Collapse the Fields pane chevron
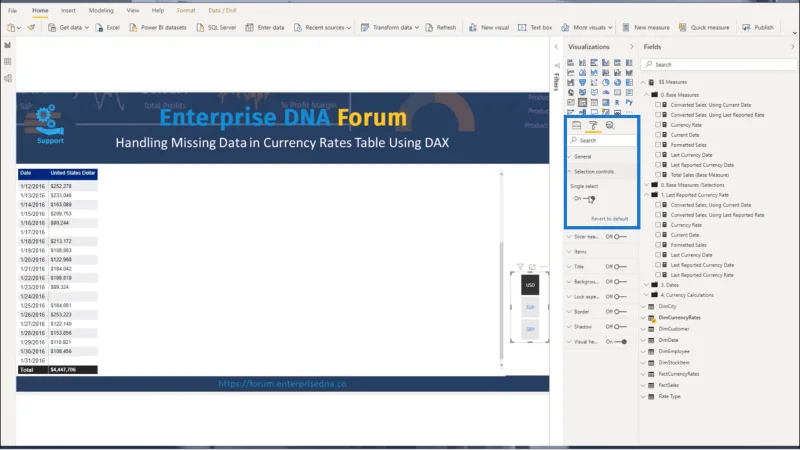800x450 pixels. (792, 47)
